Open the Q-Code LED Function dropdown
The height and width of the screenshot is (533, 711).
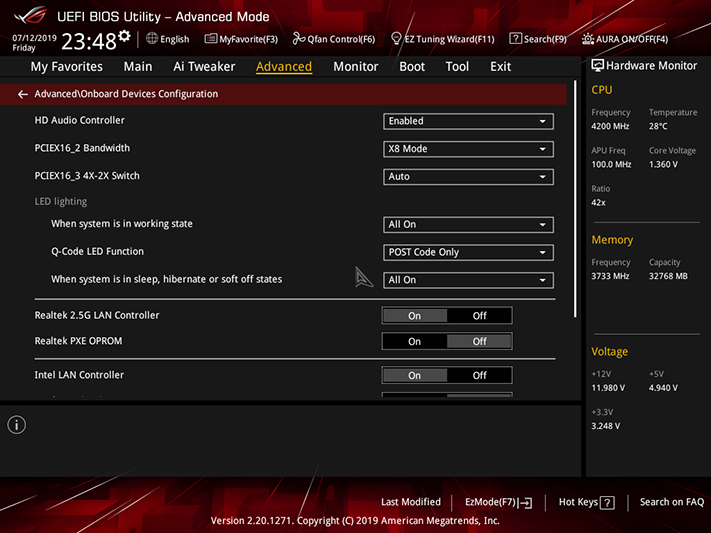click(x=468, y=252)
